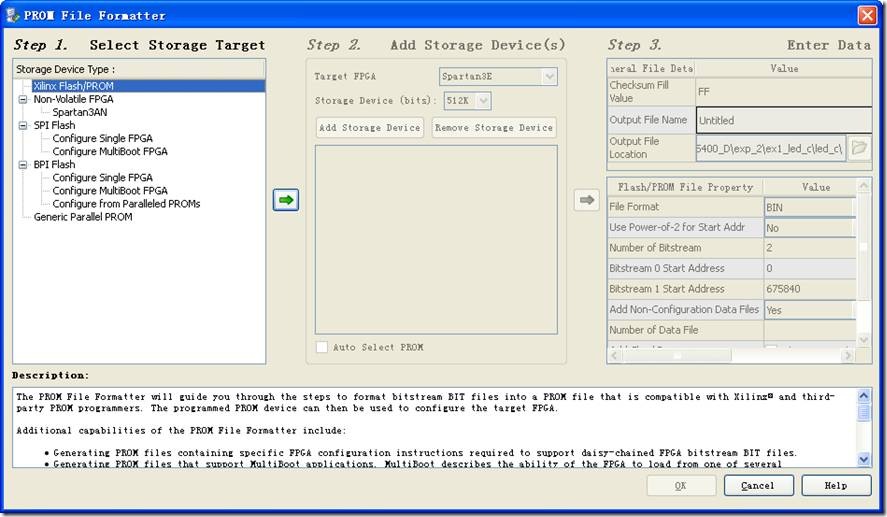Collapse the Non-Volatile FPGA tree node
887x517 pixels.
click(x=23, y=99)
